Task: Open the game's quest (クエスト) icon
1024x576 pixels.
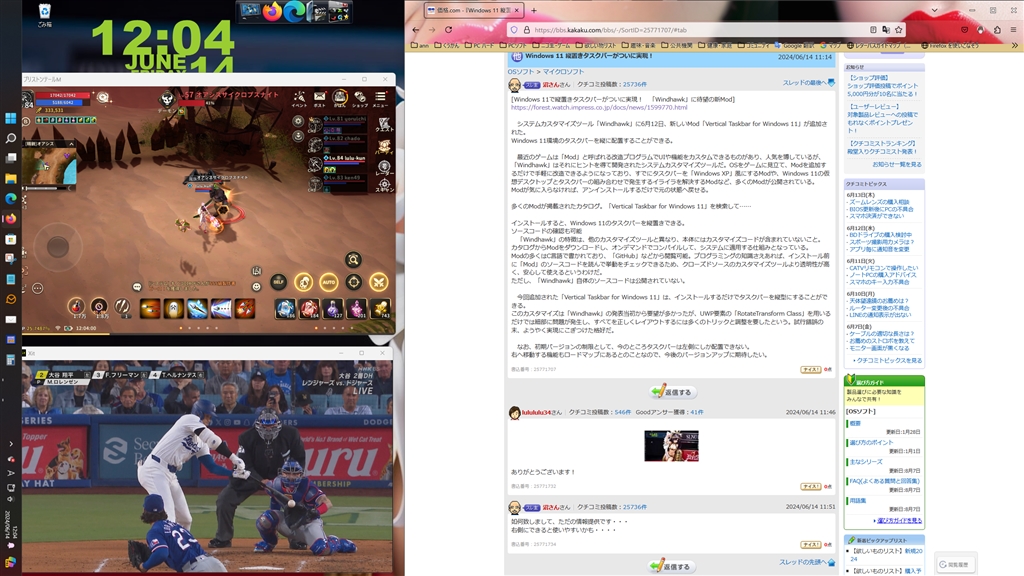Action: coord(384,125)
